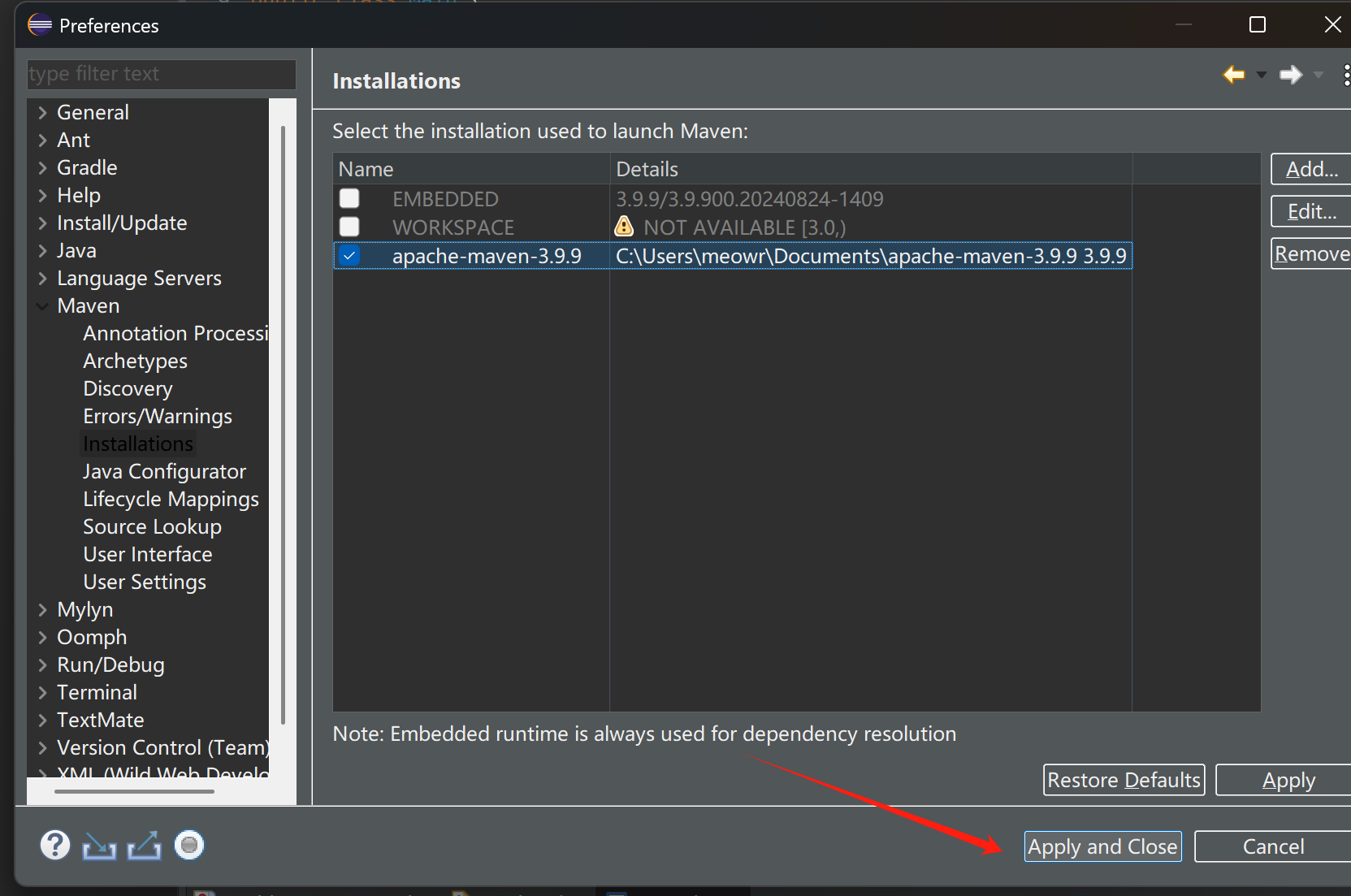Click the Forward arrow icon
The height and width of the screenshot is (896, 1351).
(1290, 75)
